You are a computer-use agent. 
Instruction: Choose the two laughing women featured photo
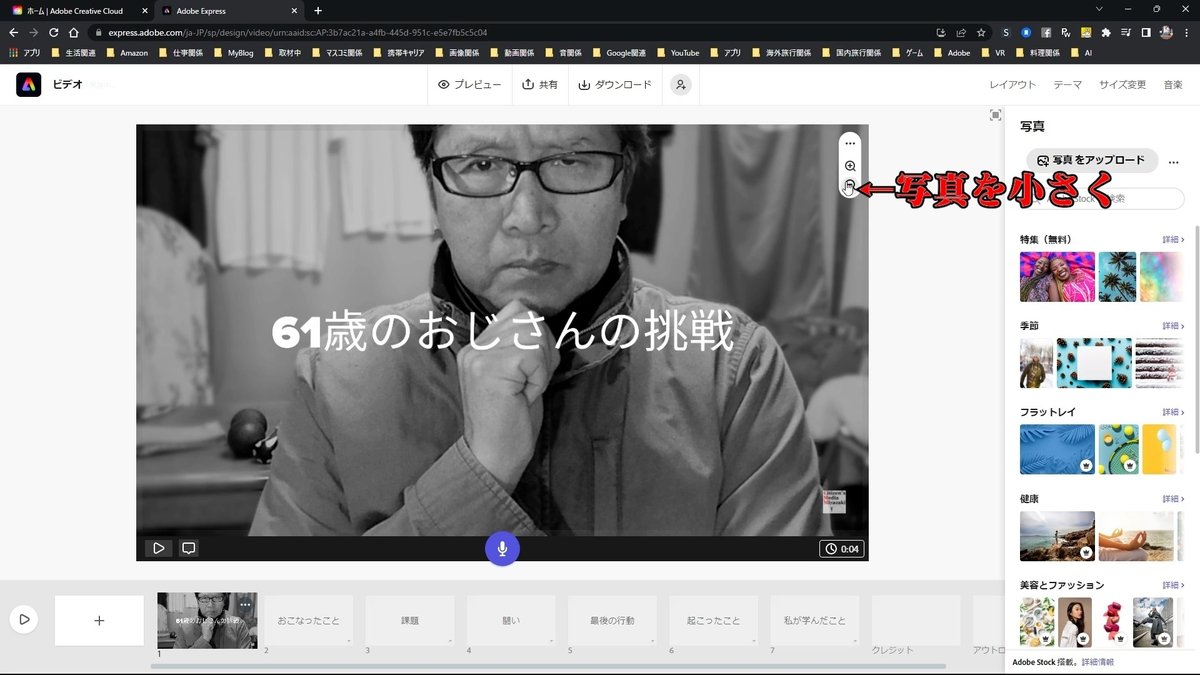[1057, 277]
